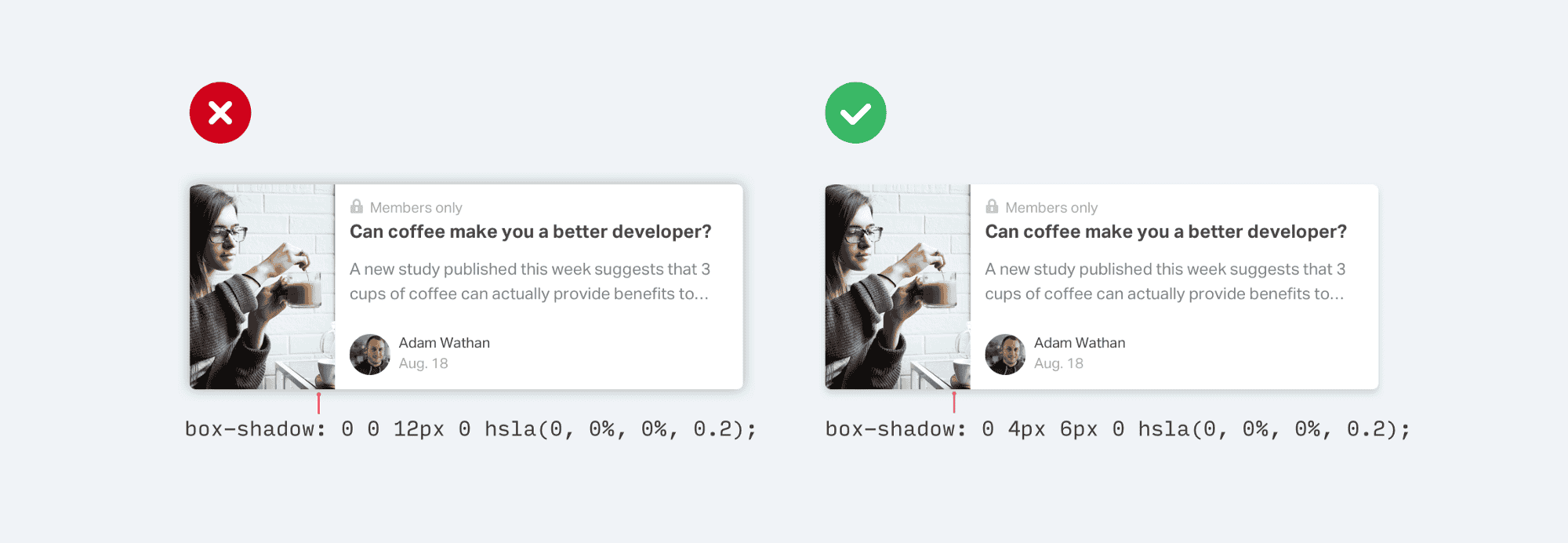Open the coffee photo in the red-X example card
The height and width of the screenshot is (543, 1568).
click(x=263, y=286)
